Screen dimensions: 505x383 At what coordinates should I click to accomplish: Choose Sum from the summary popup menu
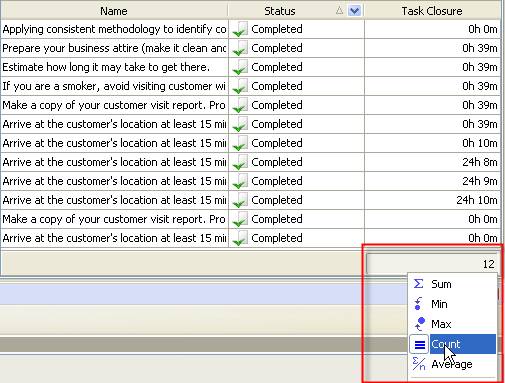452,284
